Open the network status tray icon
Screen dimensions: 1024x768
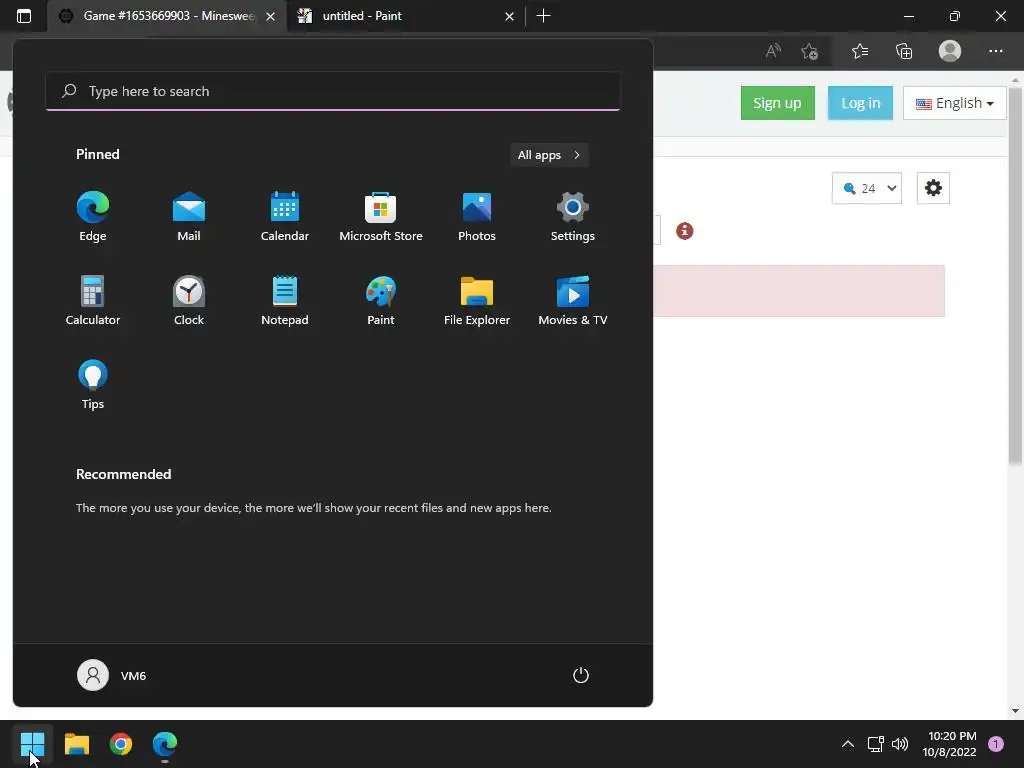pos(875,744)
